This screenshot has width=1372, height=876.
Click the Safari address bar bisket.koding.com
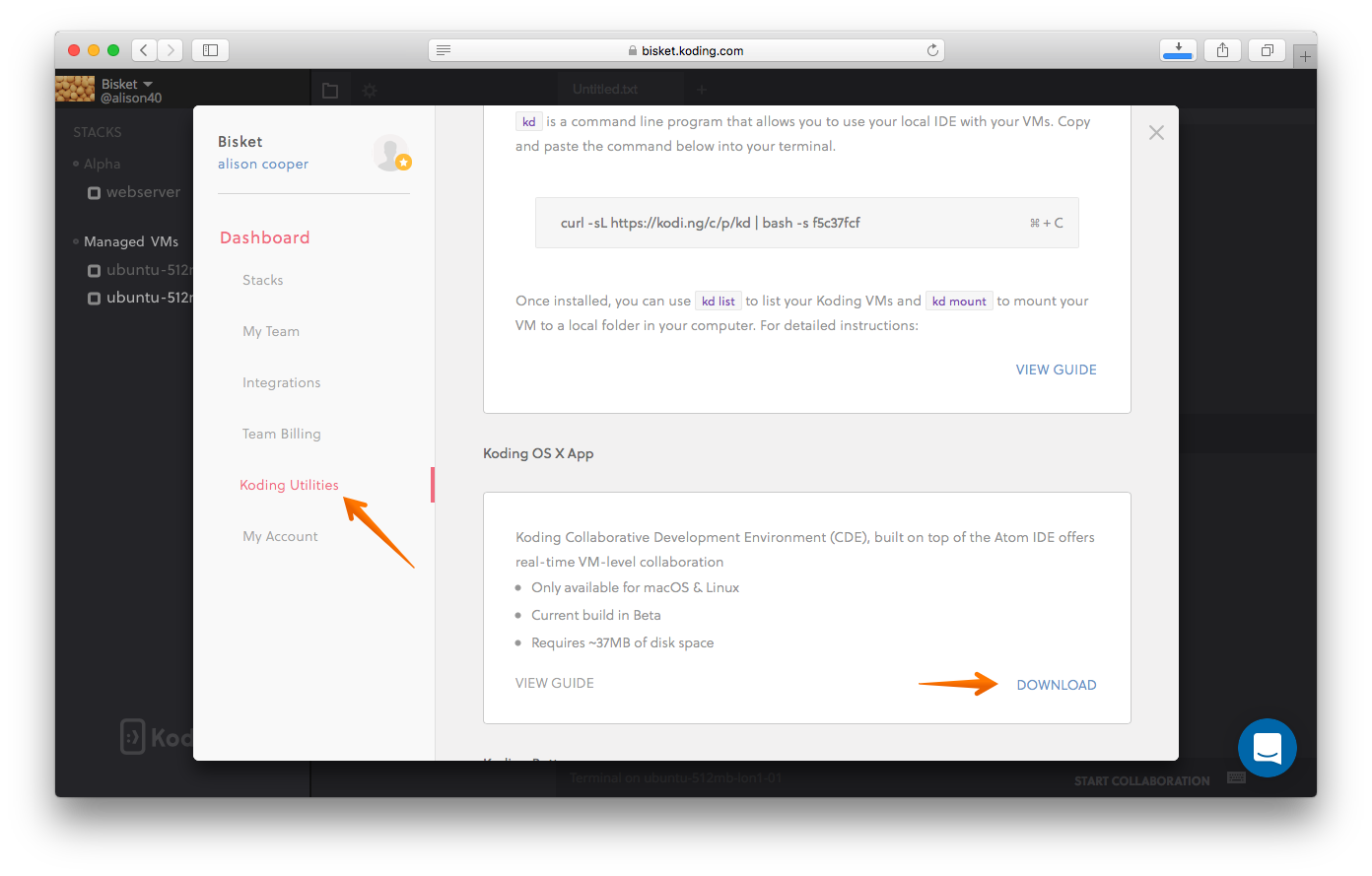[x=687, y=50]
